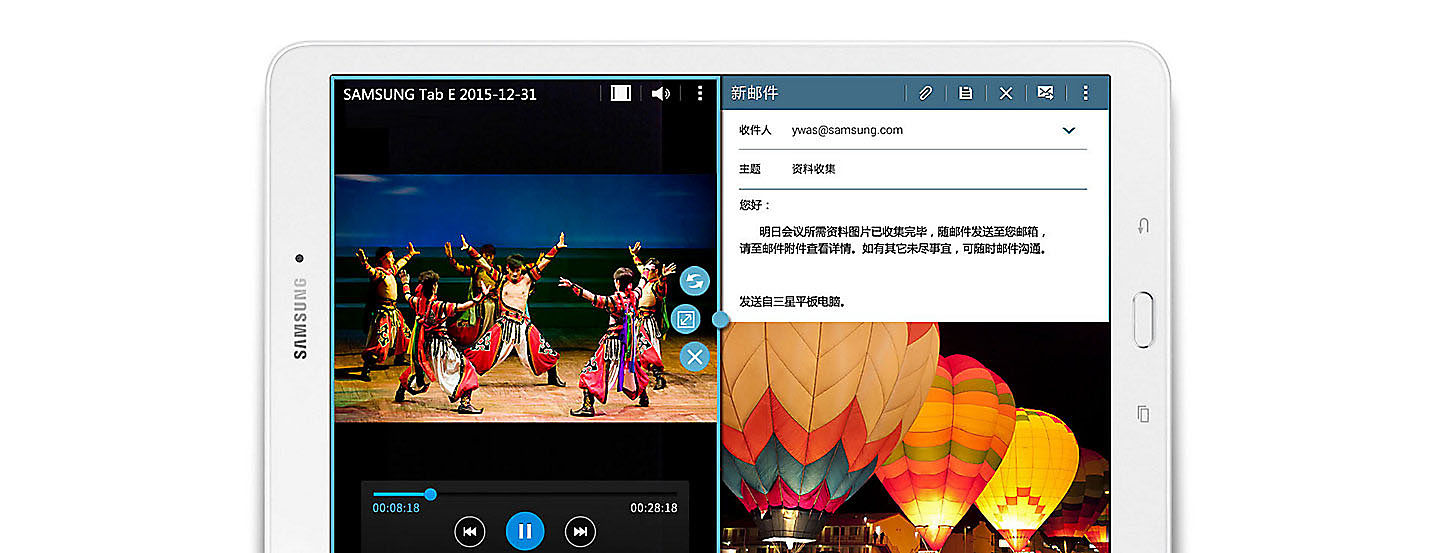1440x553 pixels.
Task: Toggle video aspect ratio icon
Action: 621,93
